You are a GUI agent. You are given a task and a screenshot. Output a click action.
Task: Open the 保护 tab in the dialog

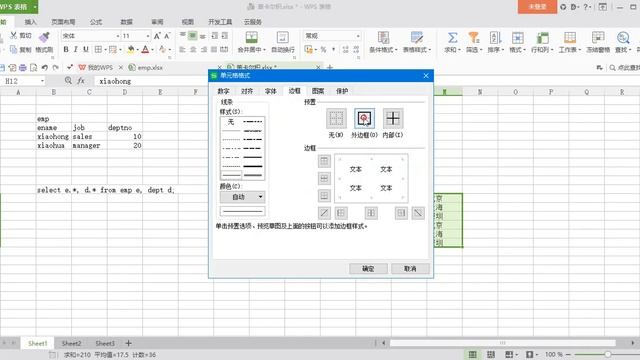pyautogui.click(x=342, y=91)
